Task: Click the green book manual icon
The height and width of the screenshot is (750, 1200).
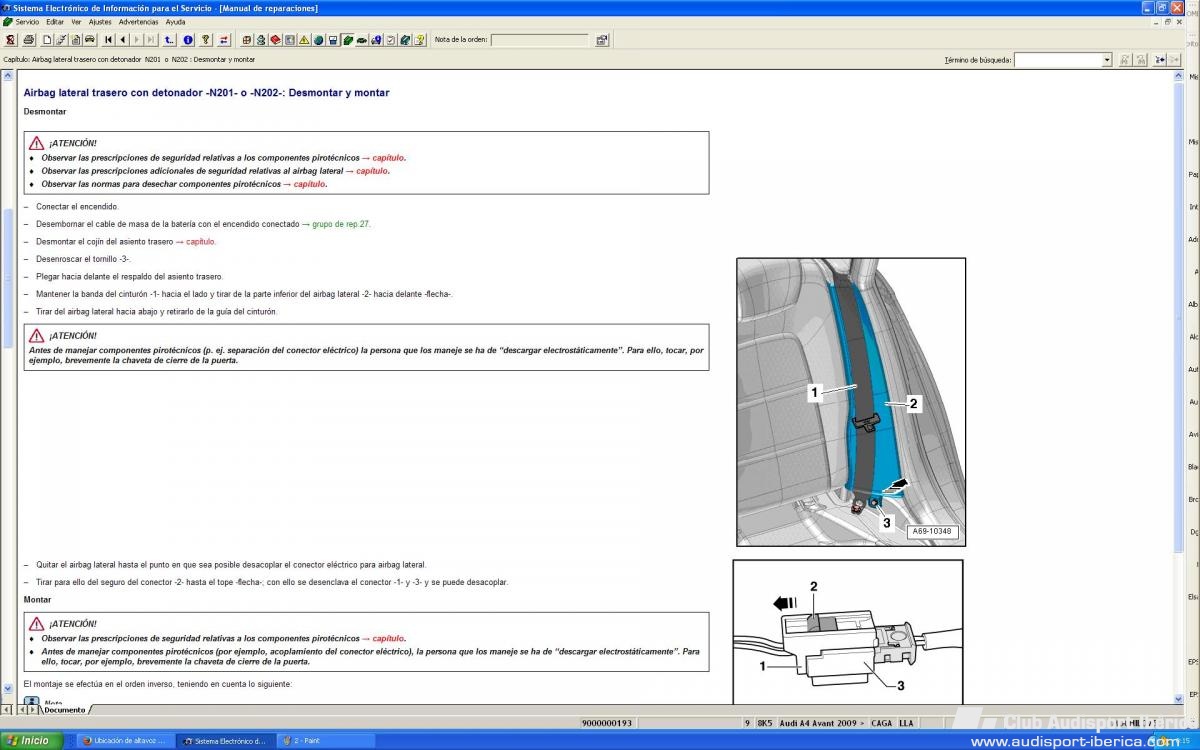Action: pos(347,40)
